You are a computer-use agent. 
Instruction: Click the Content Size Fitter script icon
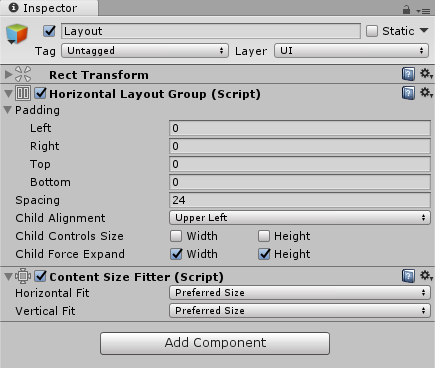click(23, 276)
